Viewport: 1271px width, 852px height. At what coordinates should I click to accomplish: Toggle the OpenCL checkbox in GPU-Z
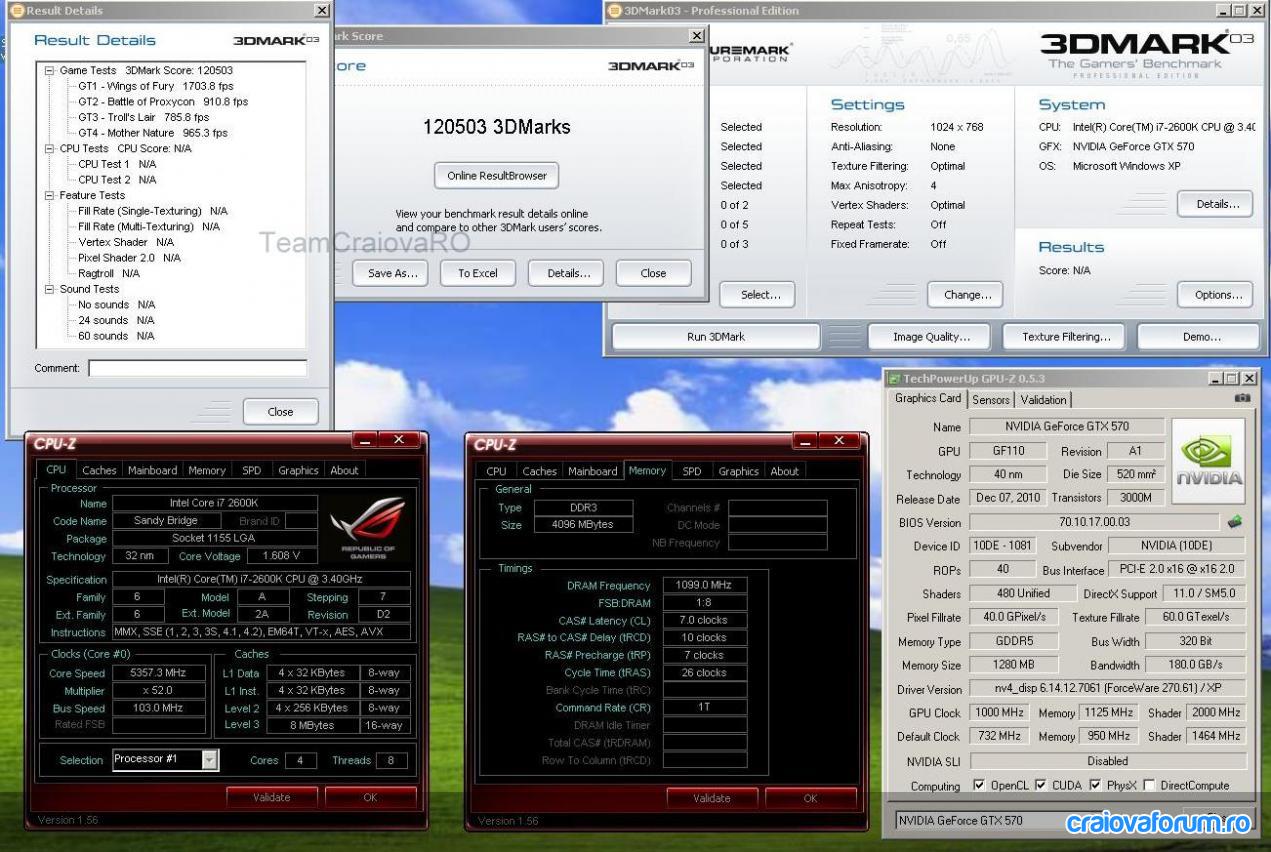(978, 785)
